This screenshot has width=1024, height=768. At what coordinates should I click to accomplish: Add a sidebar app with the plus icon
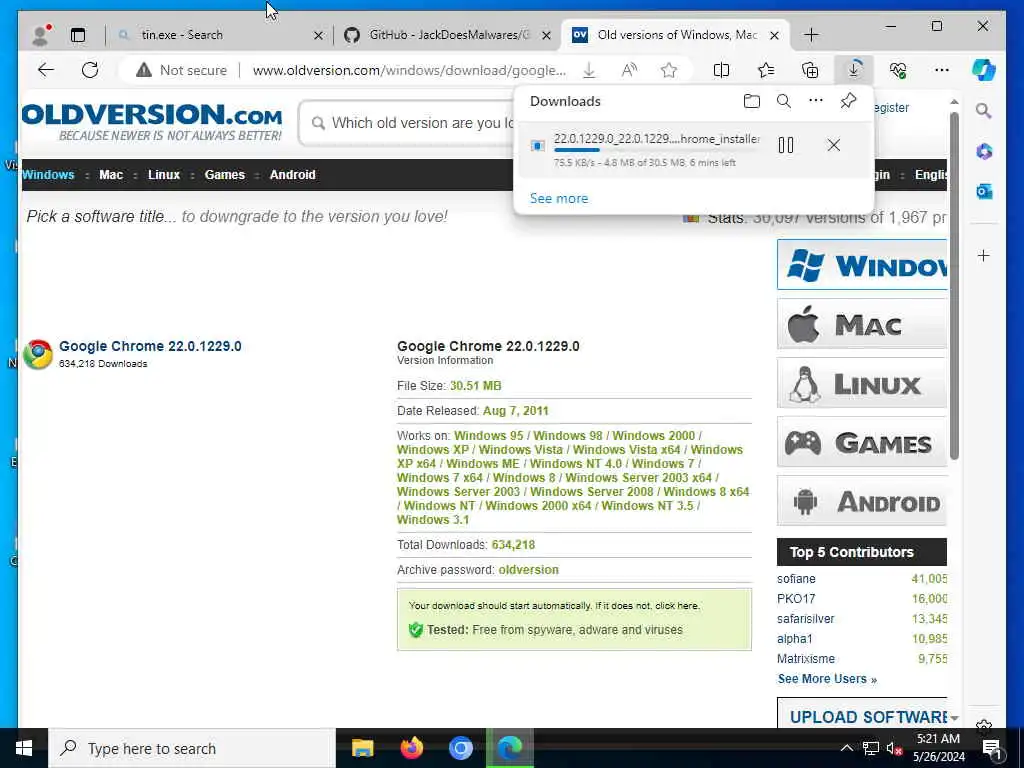click(984, 255)
